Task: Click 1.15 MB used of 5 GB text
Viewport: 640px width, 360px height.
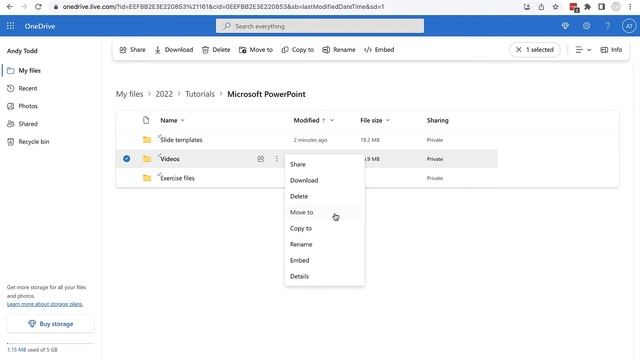Action: [x=32, y=350]
